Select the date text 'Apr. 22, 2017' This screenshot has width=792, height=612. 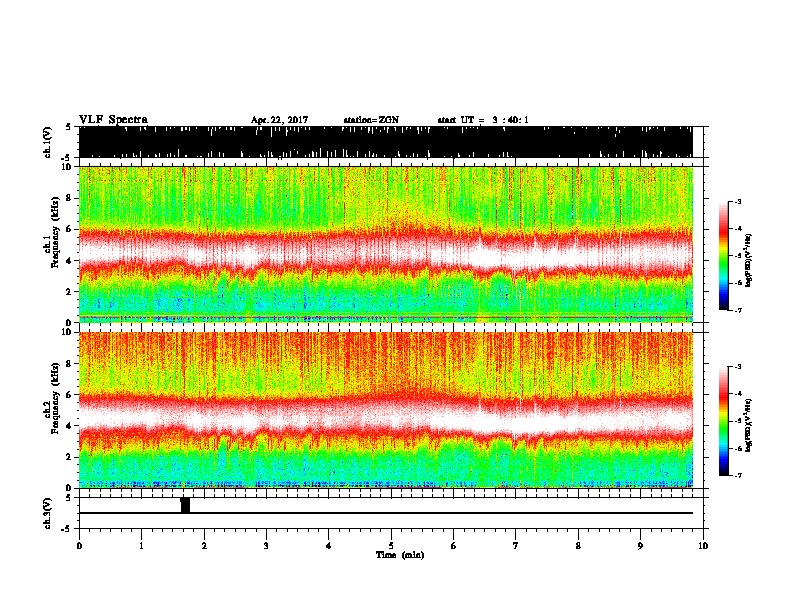[x=279, y=120]
